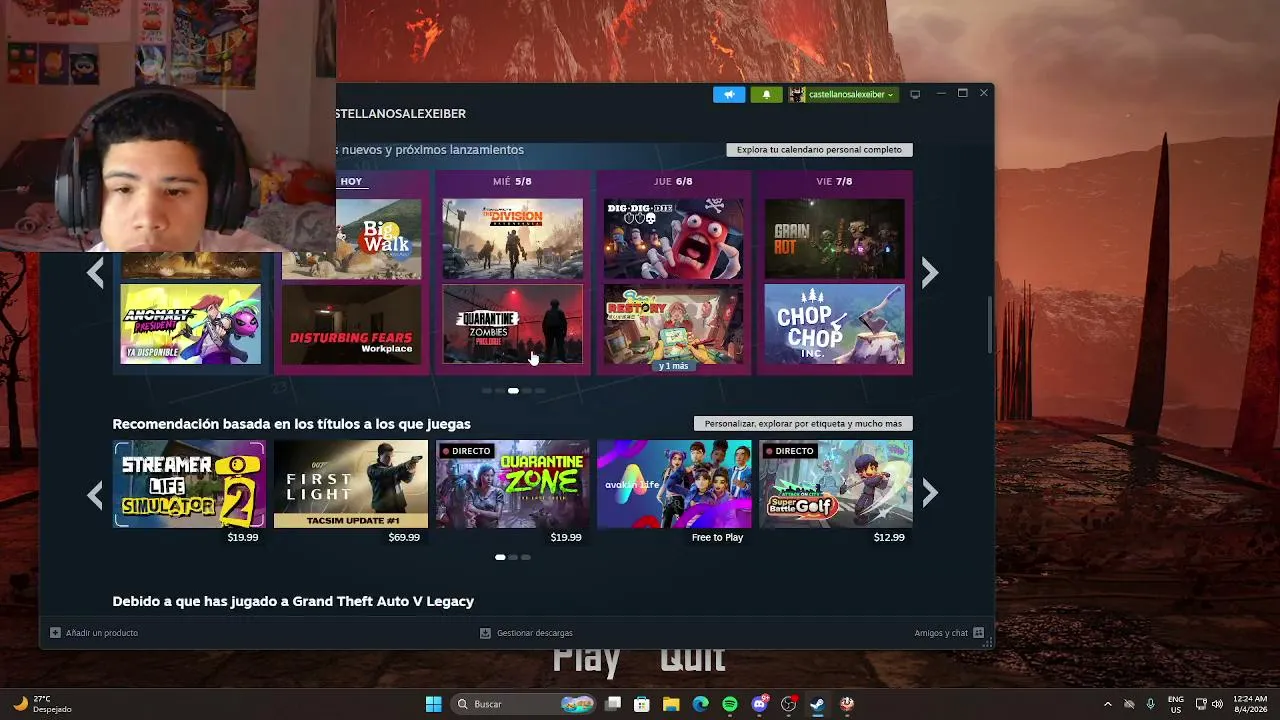Click the Steam page vertical scrollbar

(x=990, y=325)
